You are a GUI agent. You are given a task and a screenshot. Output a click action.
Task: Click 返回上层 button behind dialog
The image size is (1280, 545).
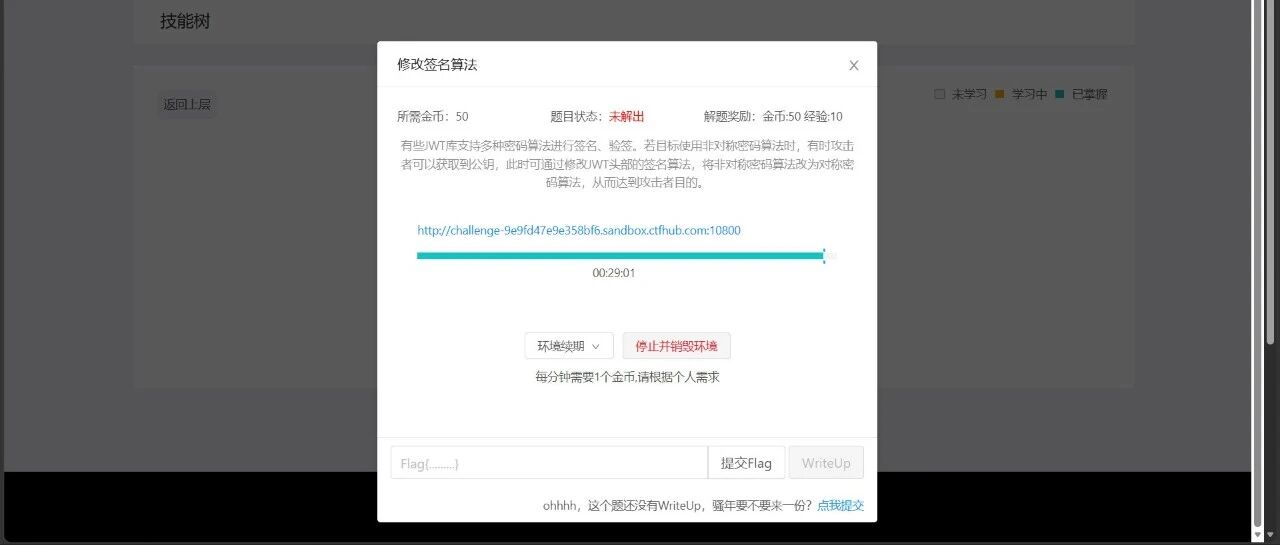point(188,104)
